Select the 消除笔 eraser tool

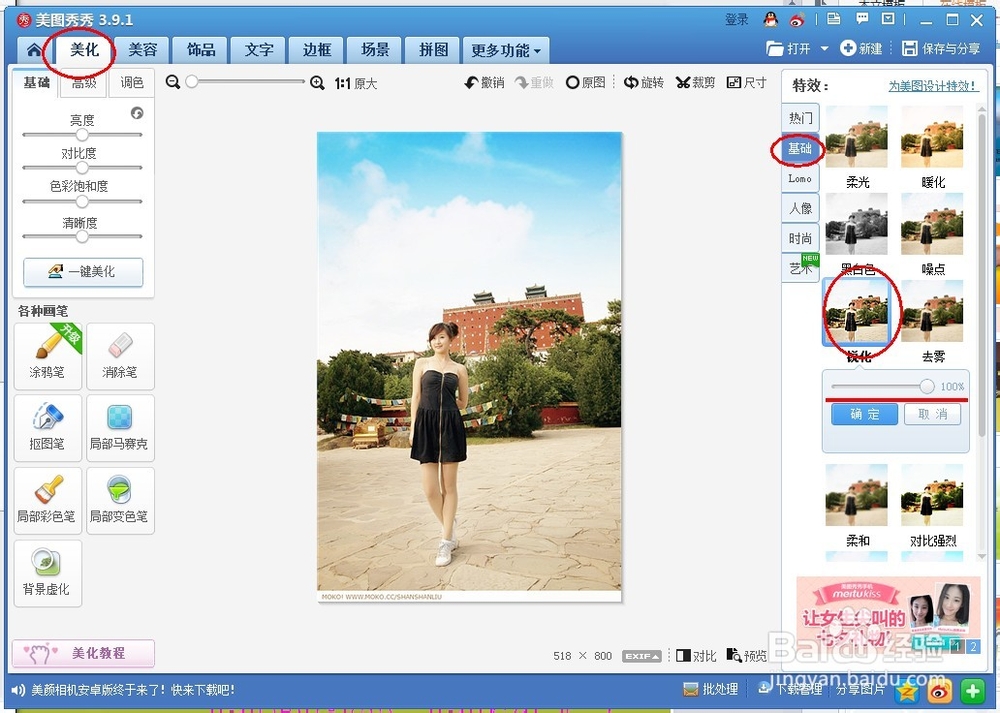tap(120, 356)
